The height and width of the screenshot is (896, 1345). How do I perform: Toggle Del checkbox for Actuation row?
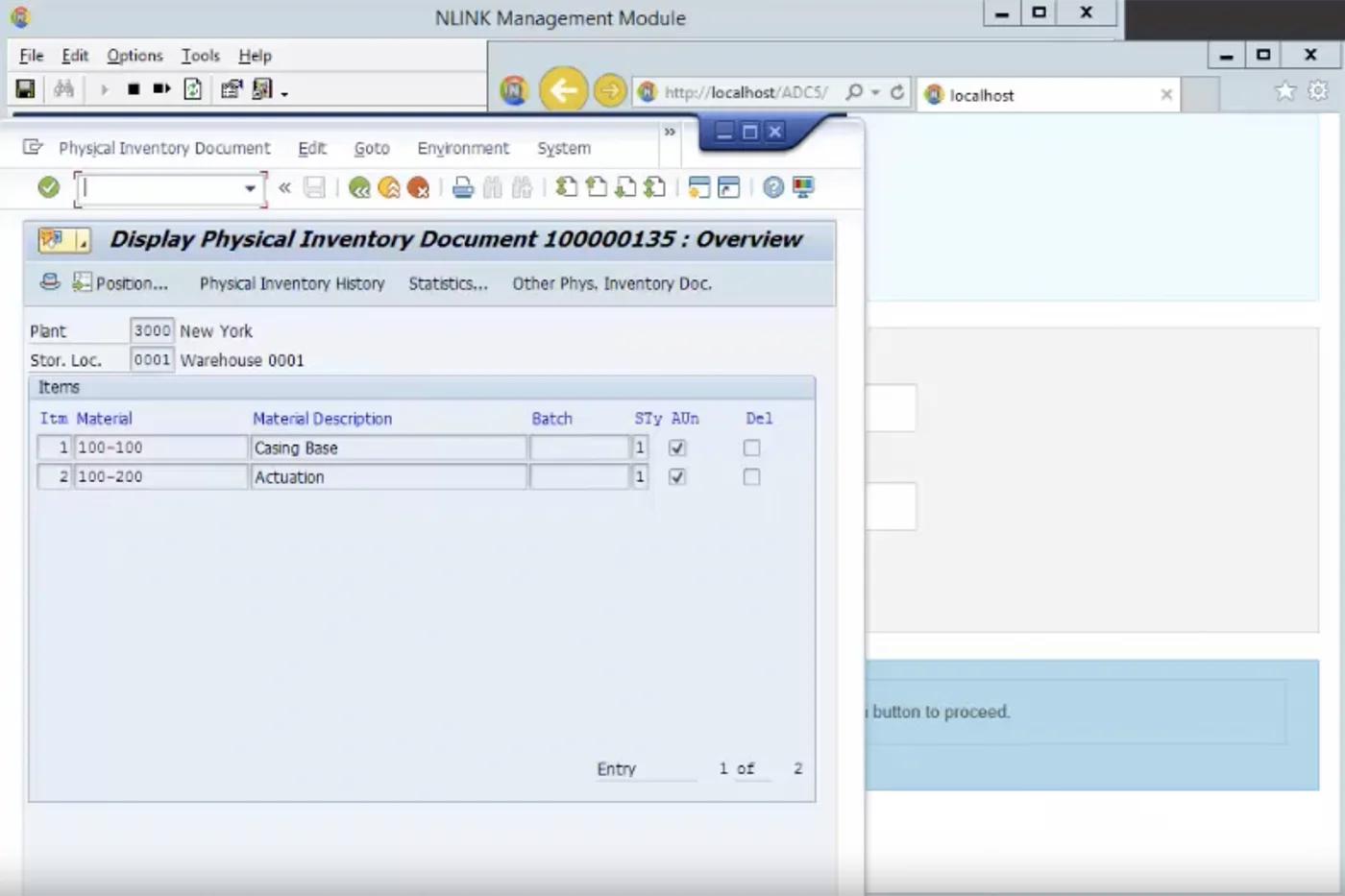(751, 476)
